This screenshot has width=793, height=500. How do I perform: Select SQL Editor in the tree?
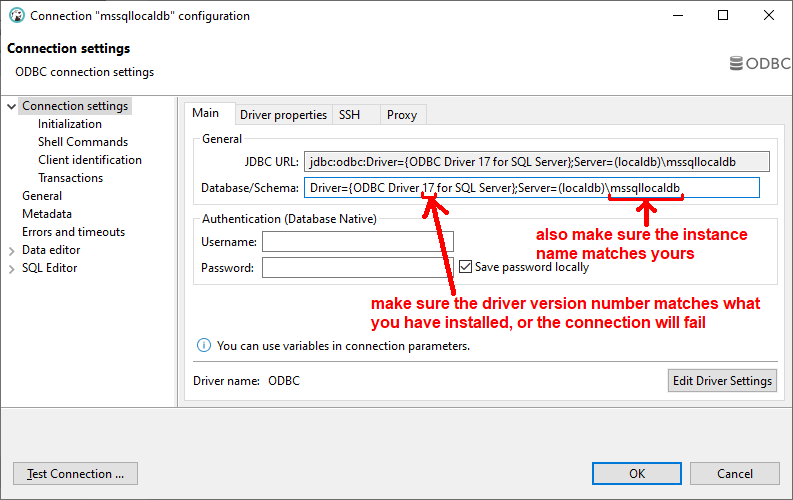tap(50, 268)
